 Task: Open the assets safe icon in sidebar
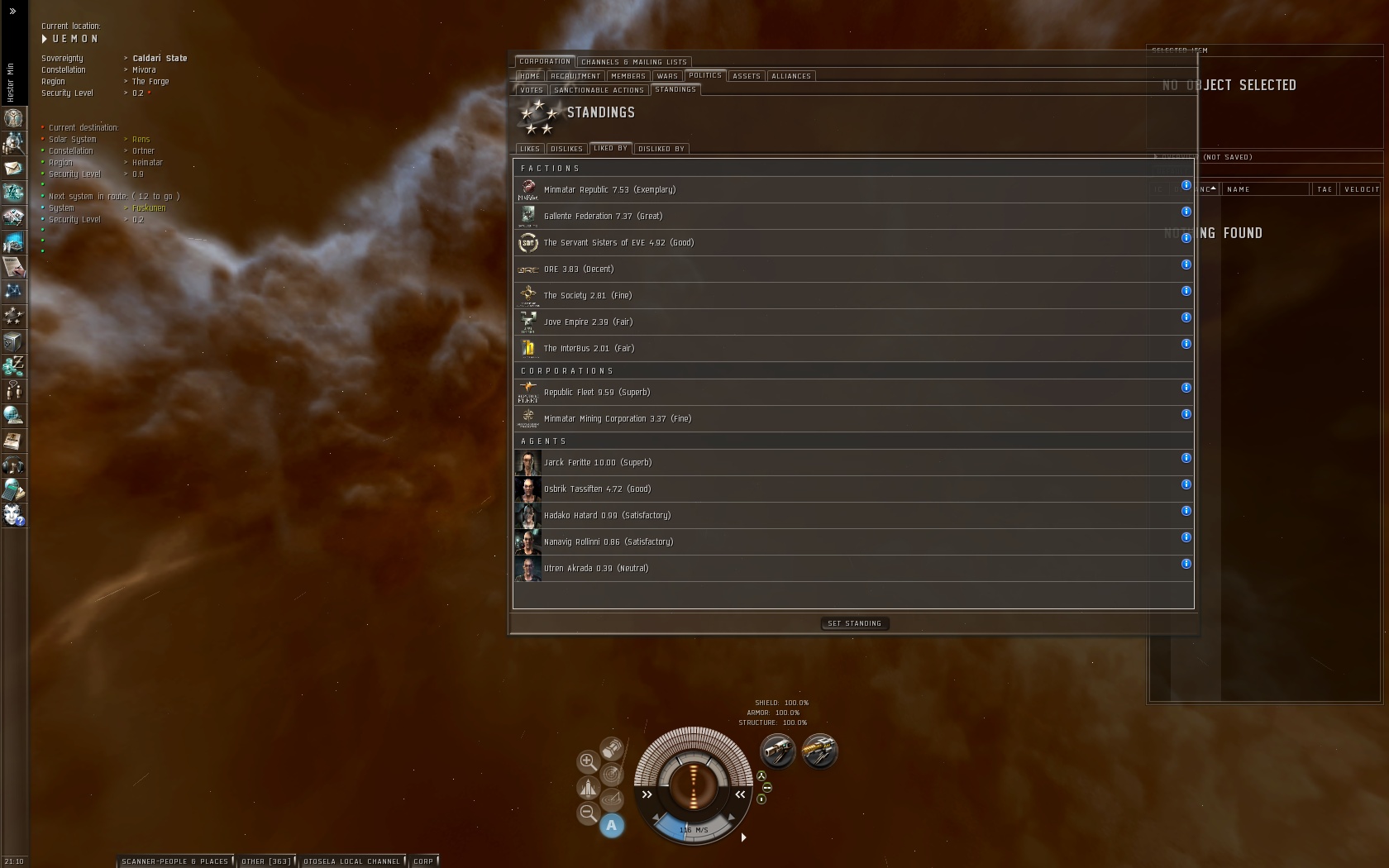[13, 341]
